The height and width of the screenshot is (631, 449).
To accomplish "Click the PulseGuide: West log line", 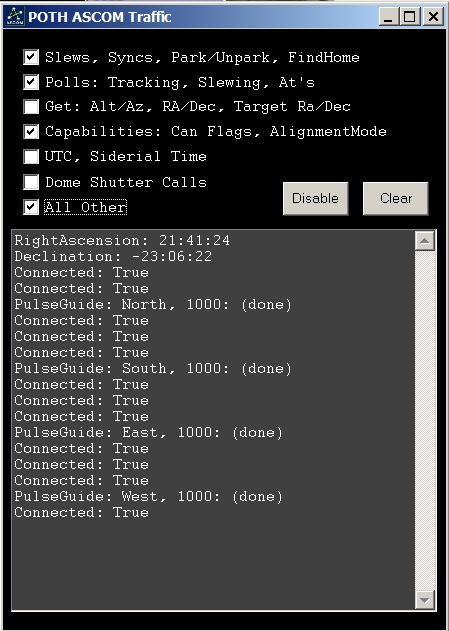I will [148, 497].
